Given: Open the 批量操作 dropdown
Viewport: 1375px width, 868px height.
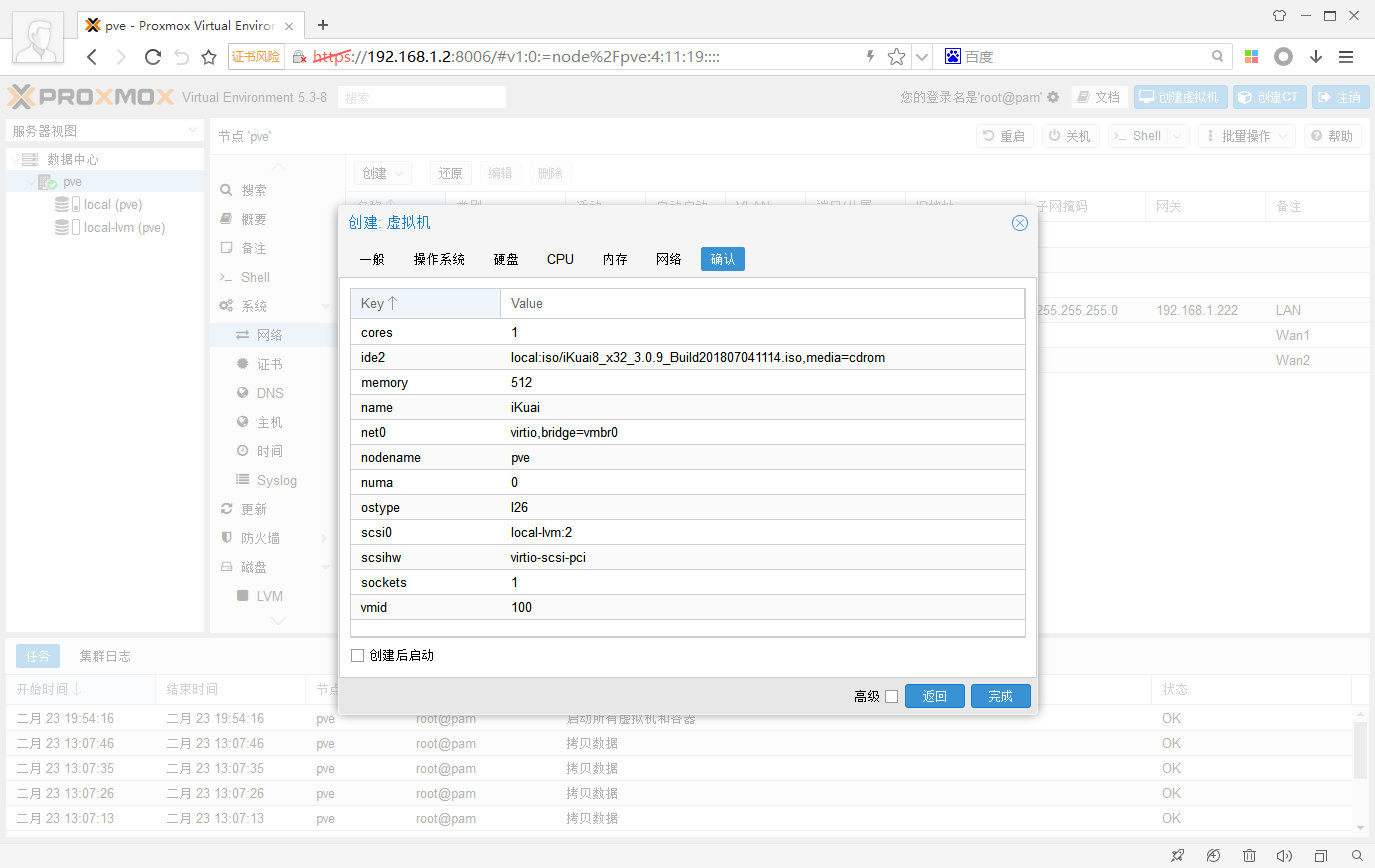Looking at the screenshot, I should [1246, 136].
